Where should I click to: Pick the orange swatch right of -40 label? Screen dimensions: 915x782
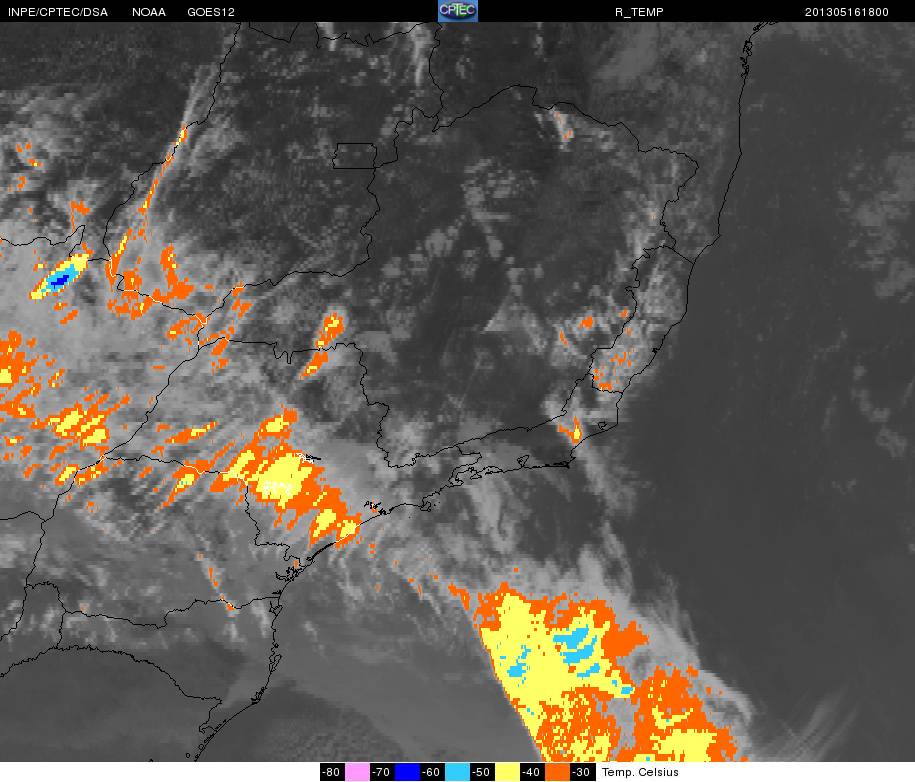(x=557, y=772)
